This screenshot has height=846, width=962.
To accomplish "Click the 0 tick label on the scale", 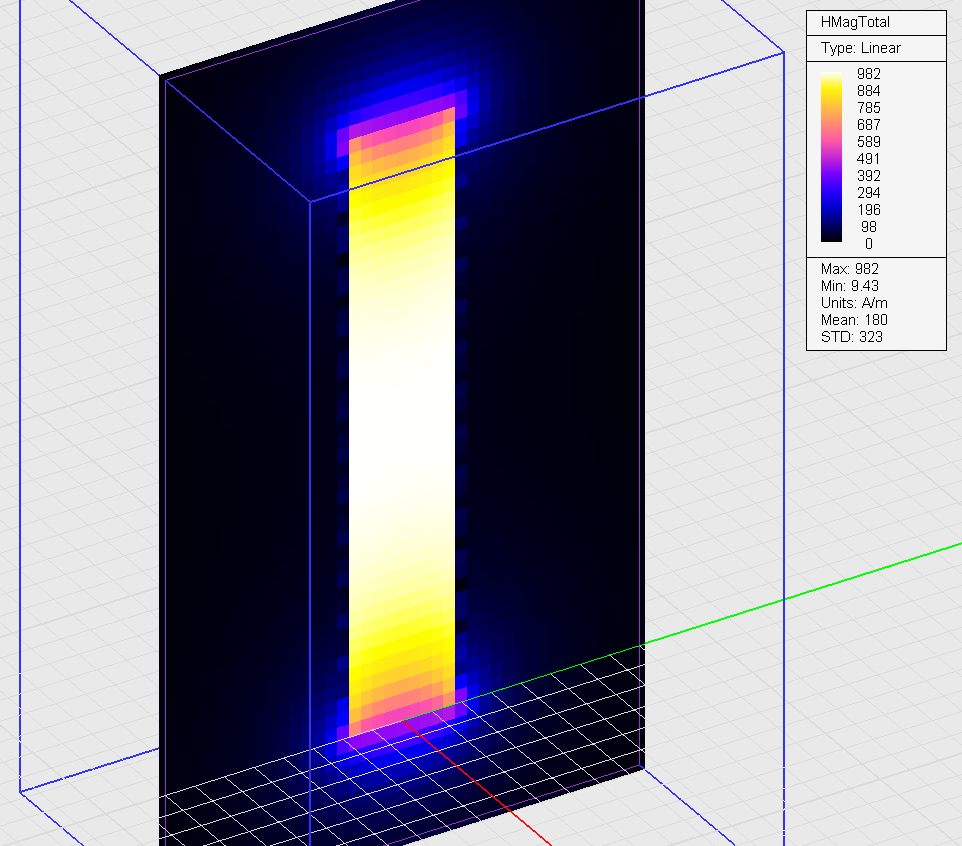I will (x=869, y=244).
